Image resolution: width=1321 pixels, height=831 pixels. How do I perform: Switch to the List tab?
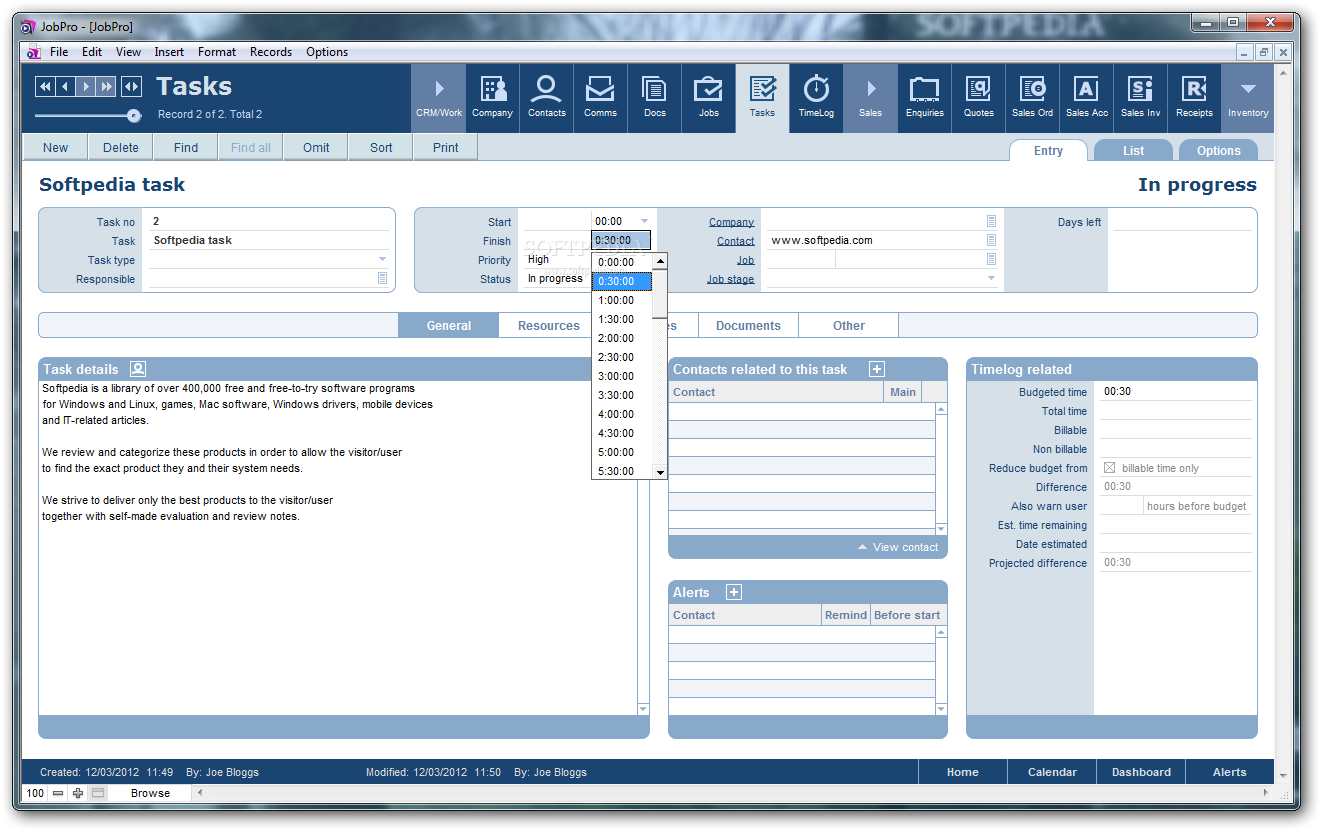1133,151
